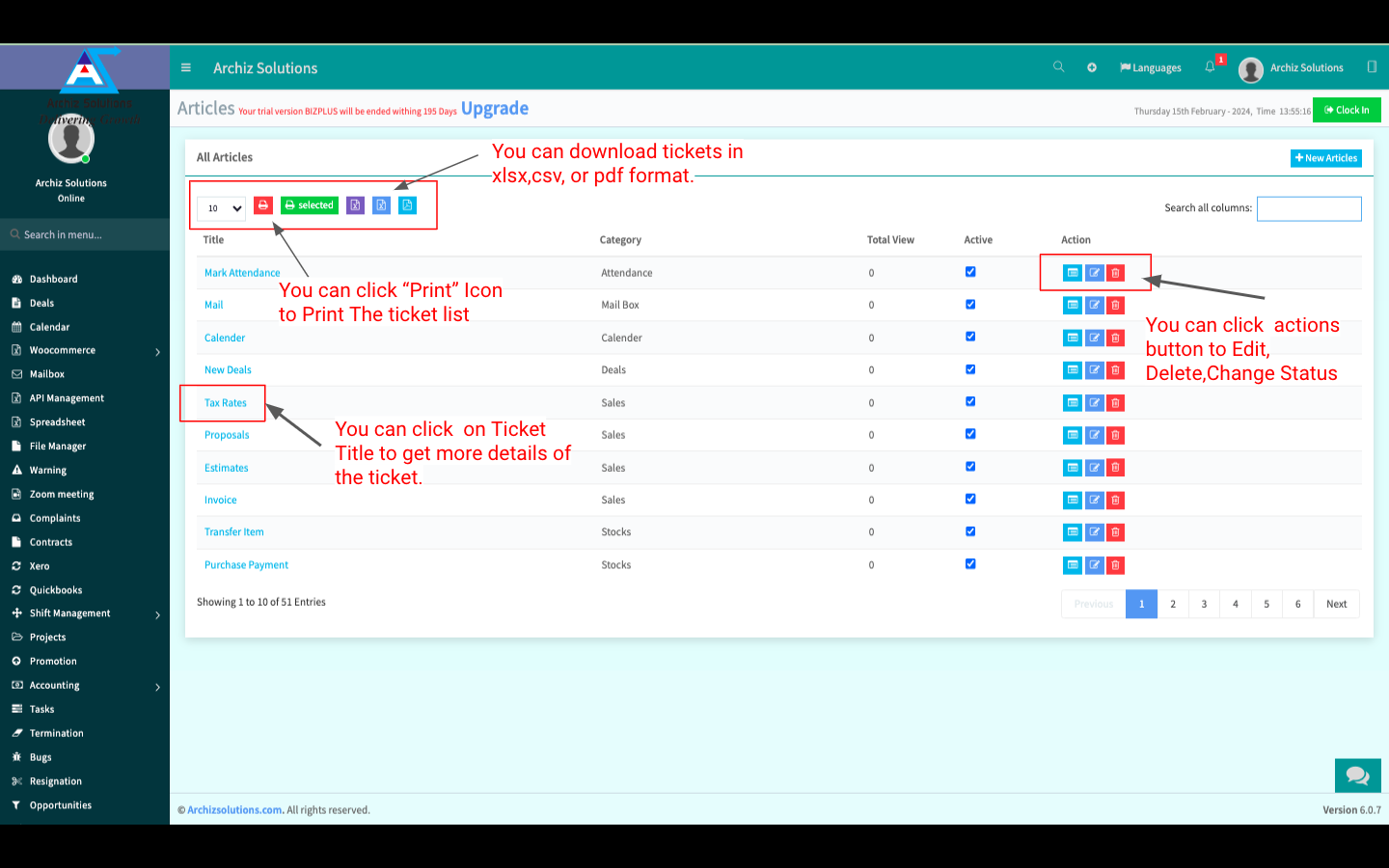Click the Search all columns input field

tap(1308, 208)
